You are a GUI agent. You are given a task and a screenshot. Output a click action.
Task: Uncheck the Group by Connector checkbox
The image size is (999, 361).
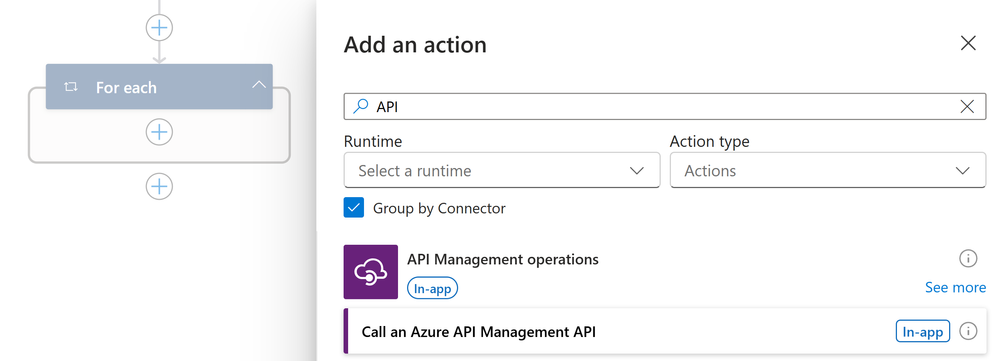click(354, 208)
